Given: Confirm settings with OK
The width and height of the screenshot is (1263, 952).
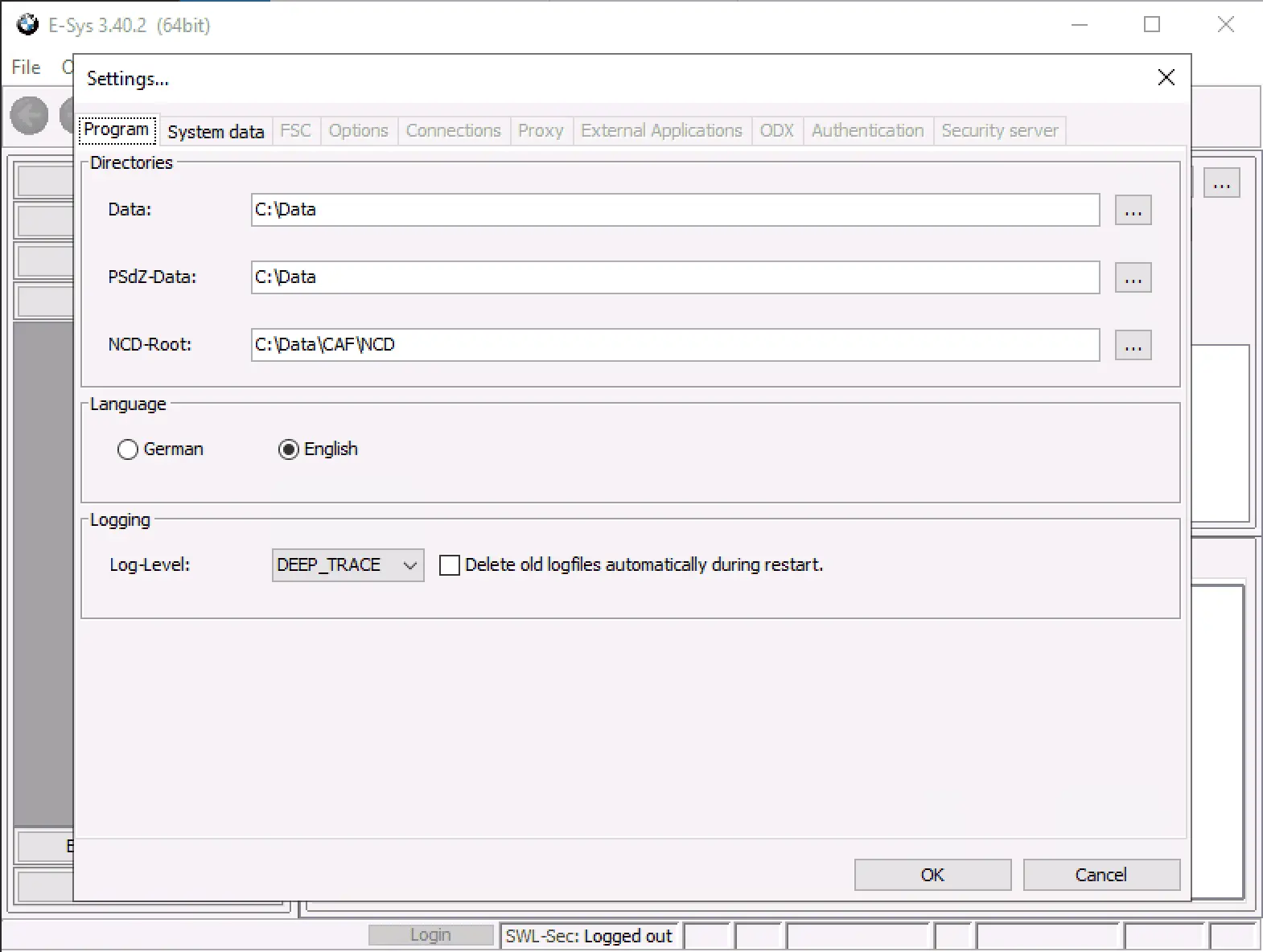Looking at the screenshot, I should [x=932, y=875].
